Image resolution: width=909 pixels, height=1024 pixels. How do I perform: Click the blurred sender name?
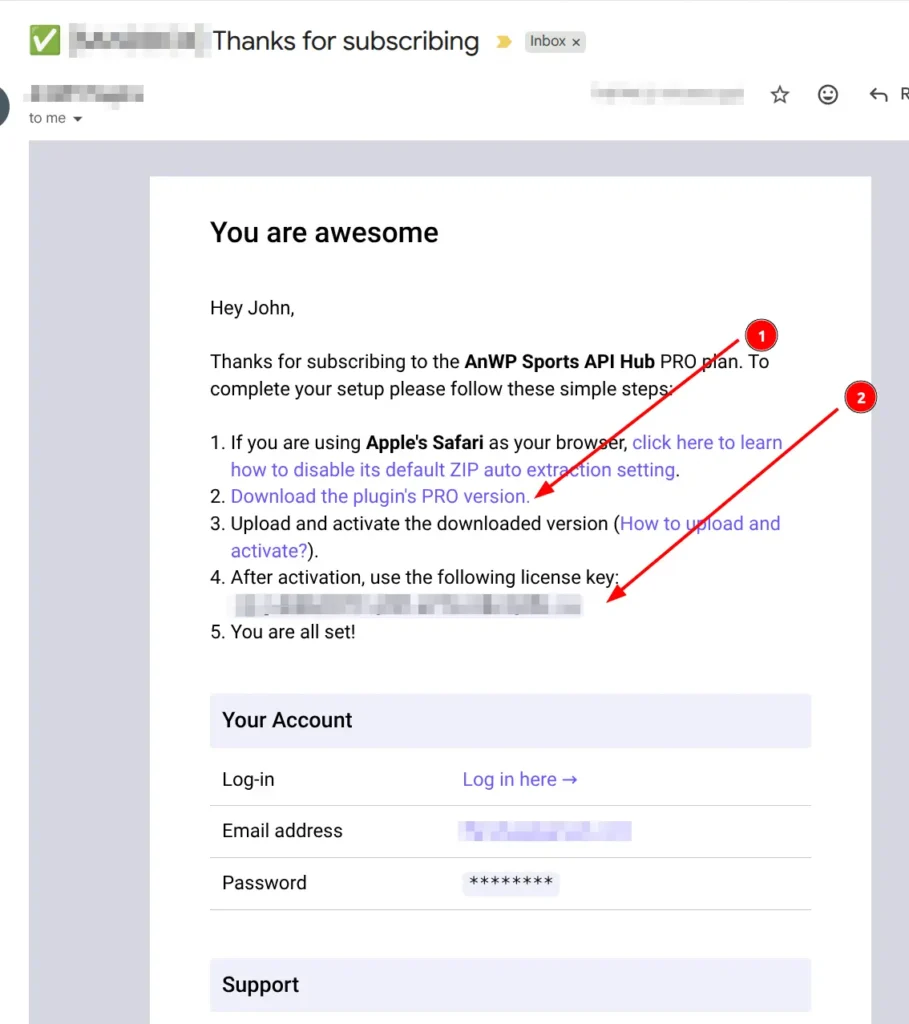[x=86, y=95]
